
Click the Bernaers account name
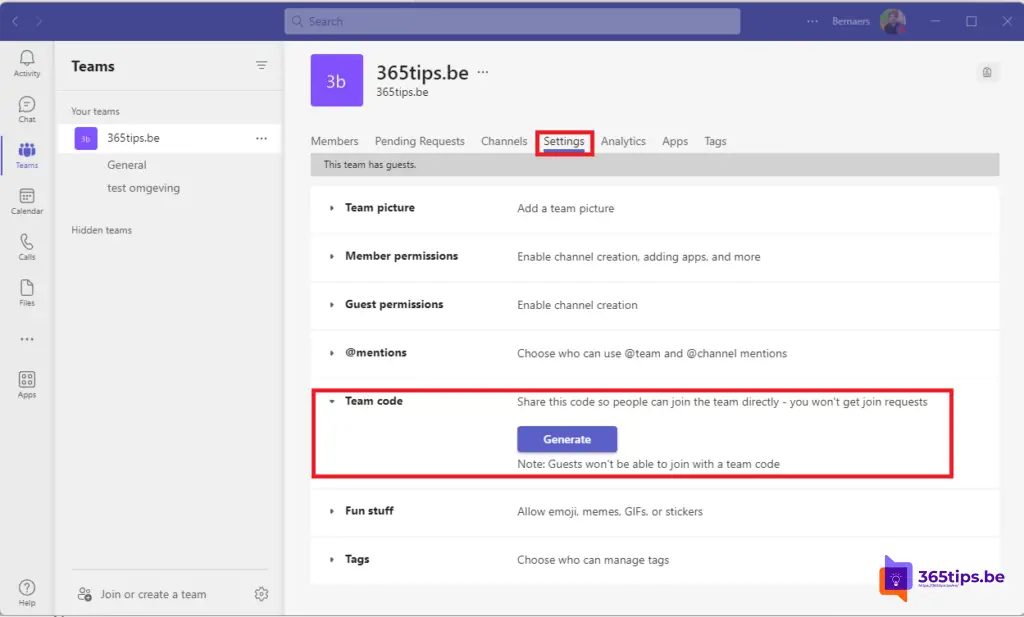click(850, 21)
